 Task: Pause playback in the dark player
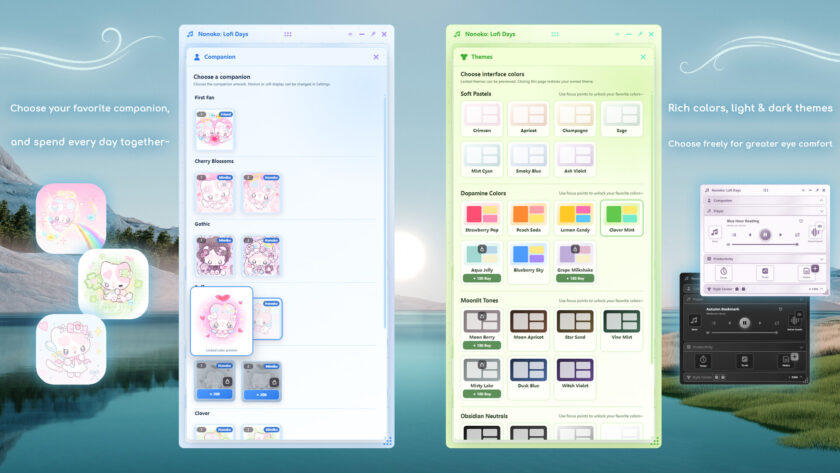[745, 323]
